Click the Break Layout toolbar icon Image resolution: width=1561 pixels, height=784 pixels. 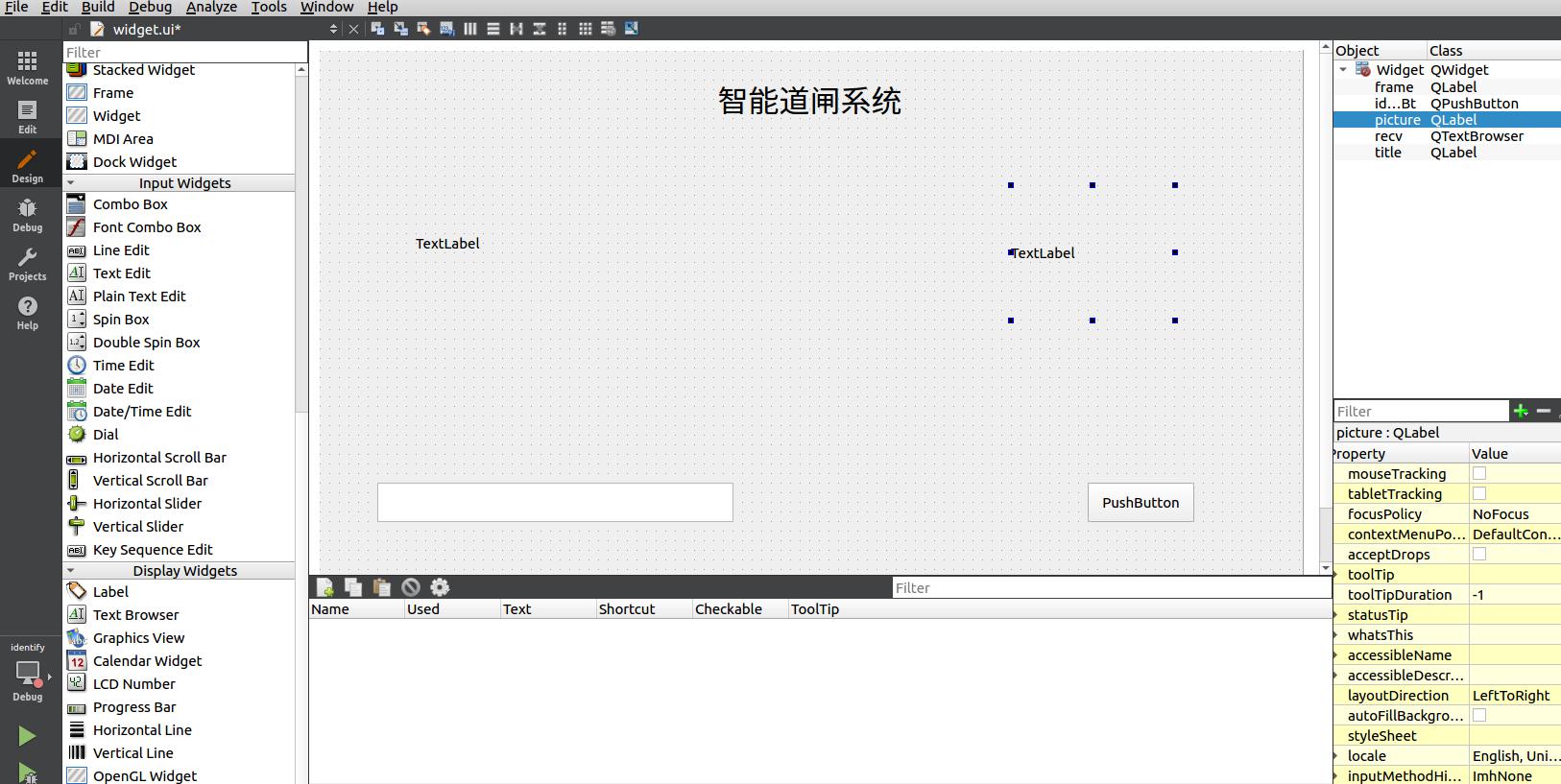(x=609, y=29)
